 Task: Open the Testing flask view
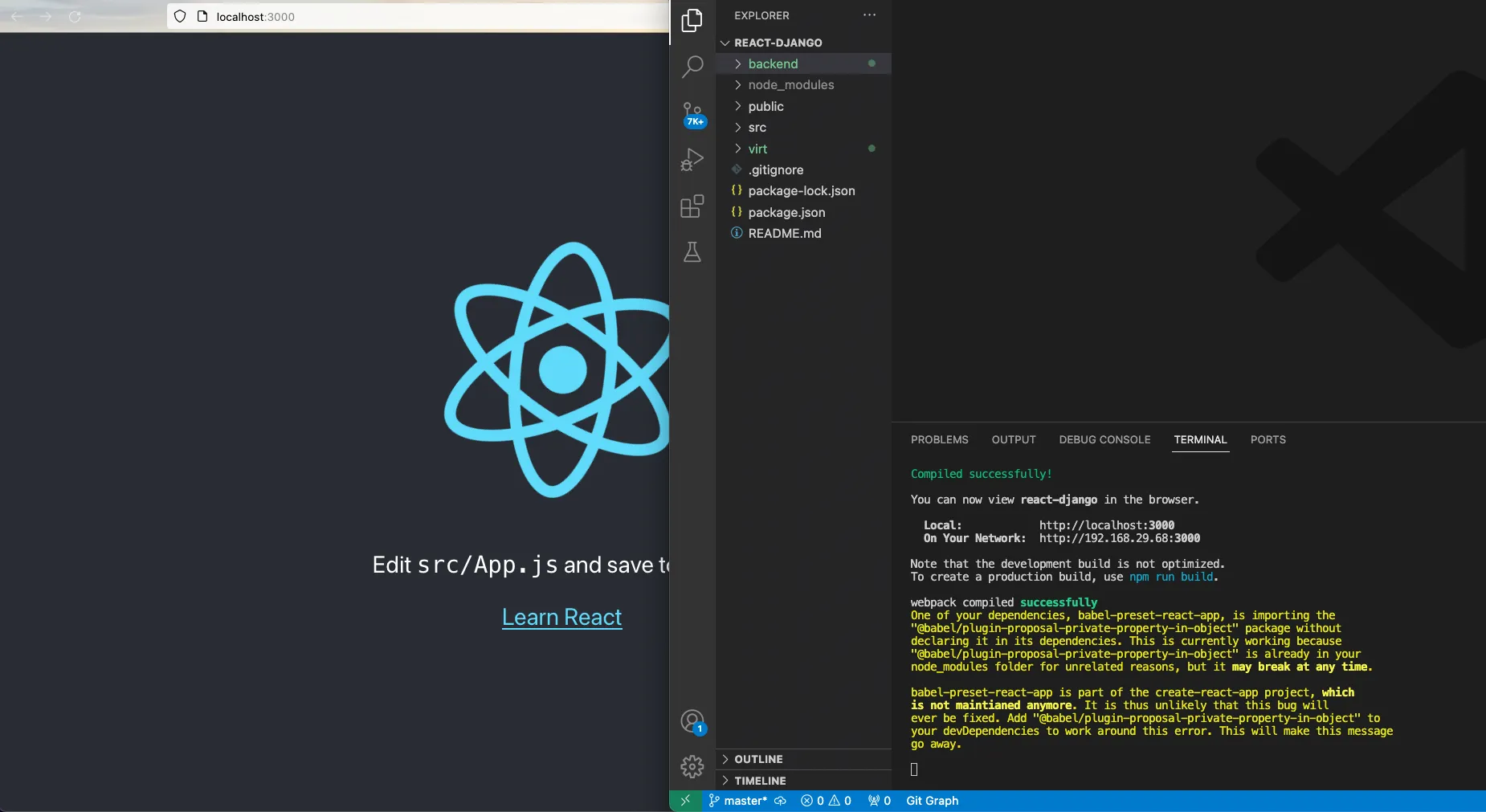692,252
